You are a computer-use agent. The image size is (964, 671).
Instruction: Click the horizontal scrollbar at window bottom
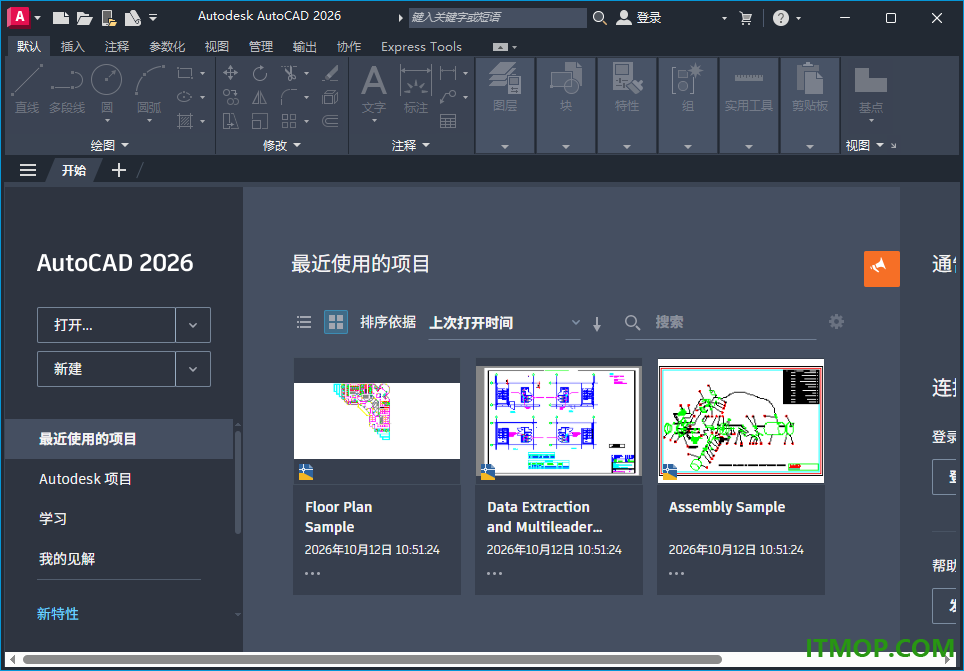tap(372, 659)
